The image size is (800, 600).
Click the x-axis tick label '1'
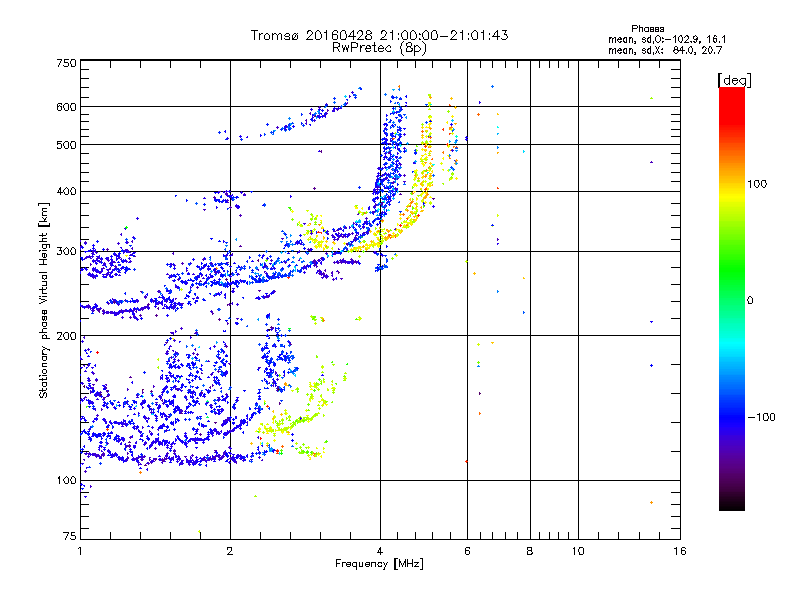point(80,551)
